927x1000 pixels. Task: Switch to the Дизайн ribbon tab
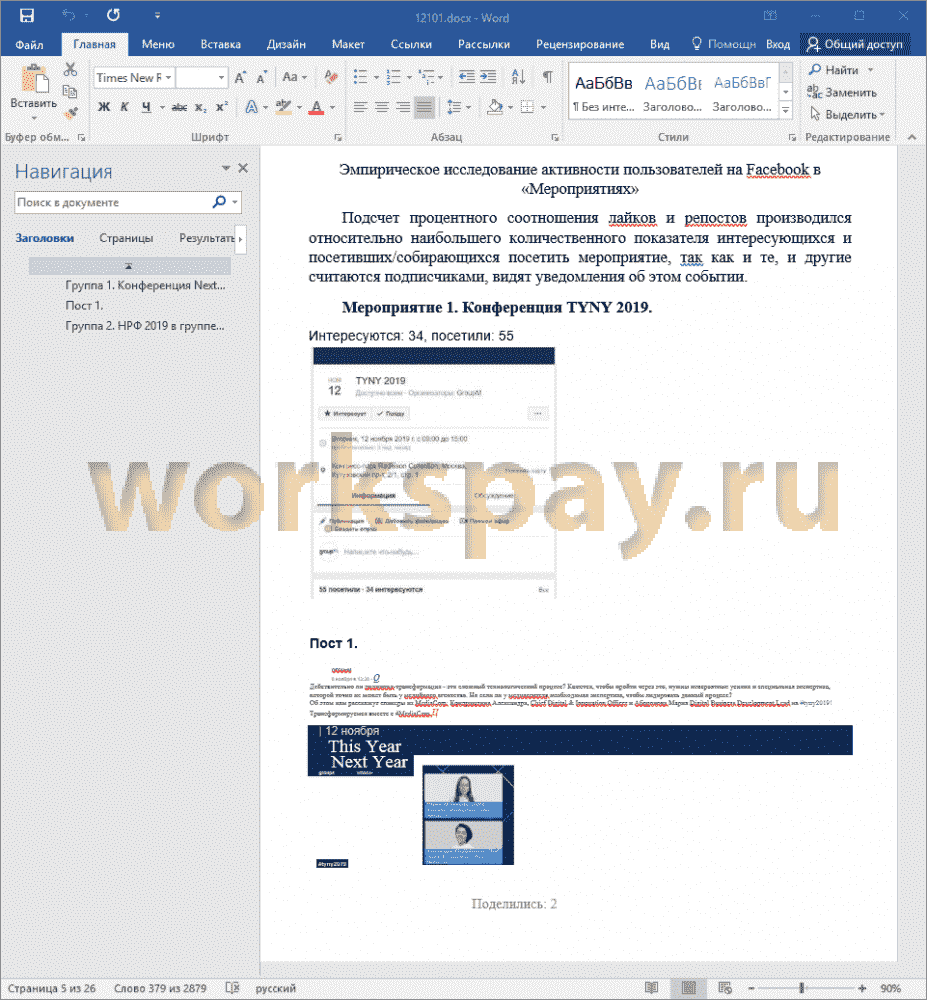click(286, 45)
